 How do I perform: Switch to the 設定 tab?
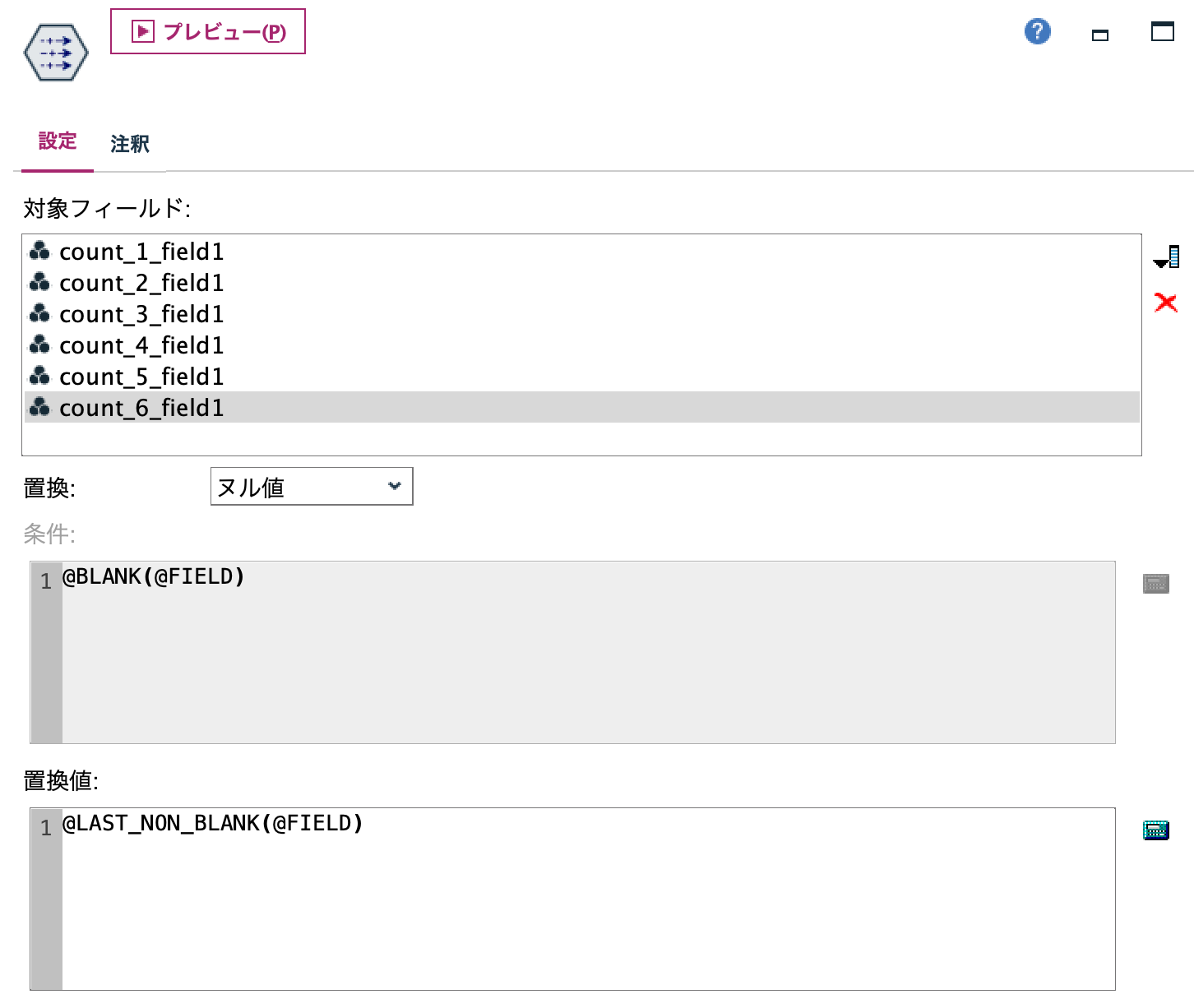coord(58,141)
